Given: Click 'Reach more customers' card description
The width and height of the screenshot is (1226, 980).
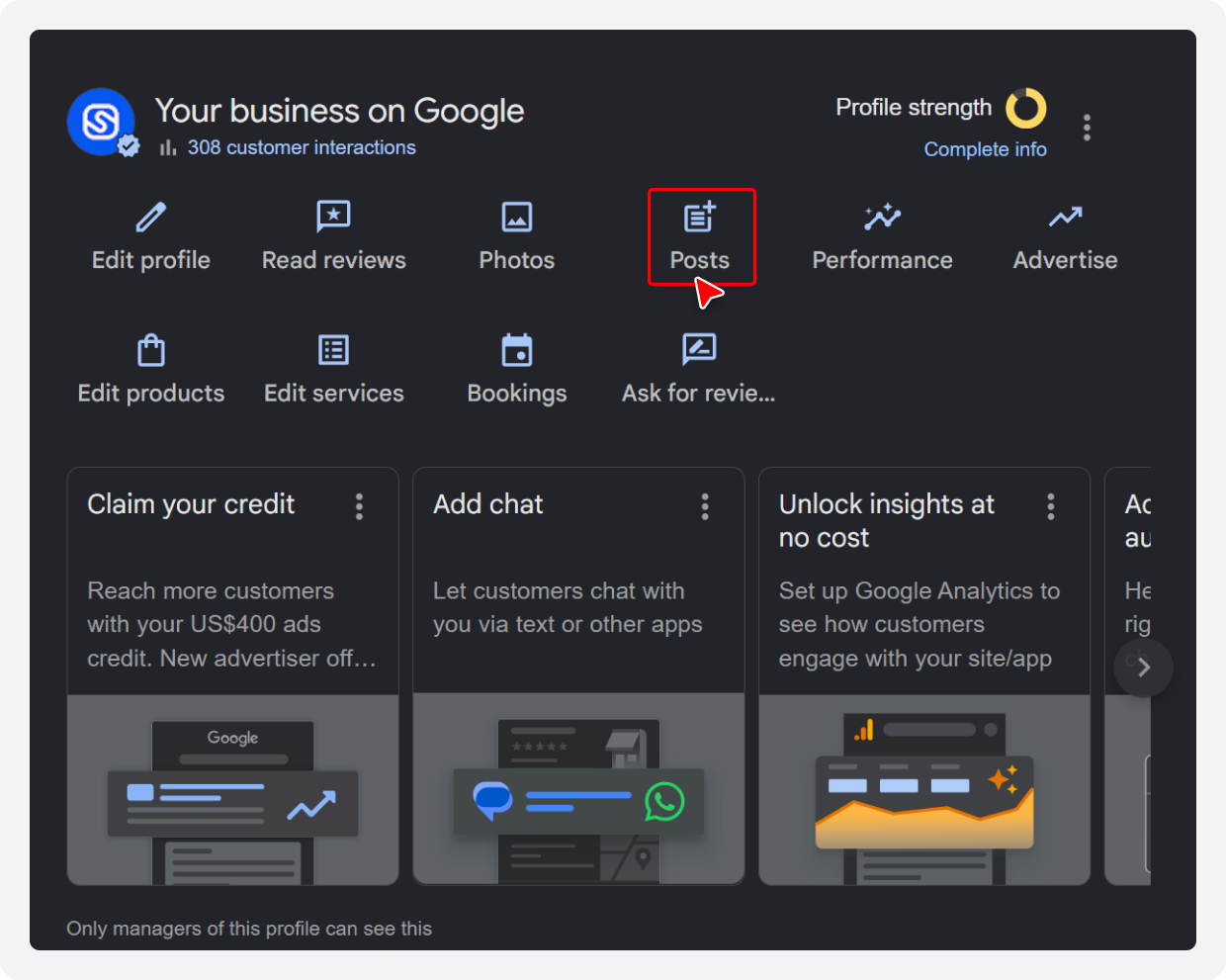Looking at the screenshot, I should [x=231, y=624].
